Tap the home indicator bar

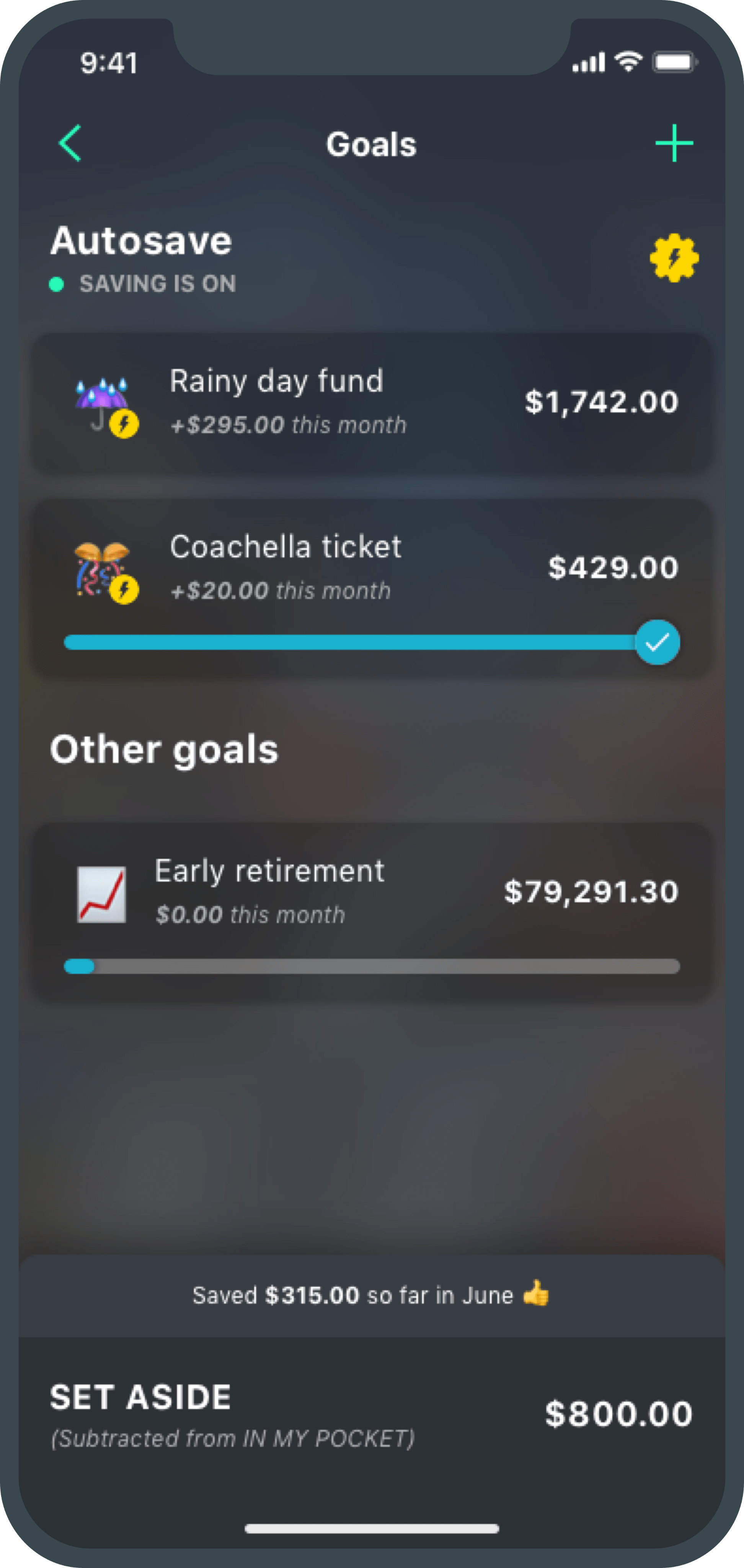[371, 1529]
